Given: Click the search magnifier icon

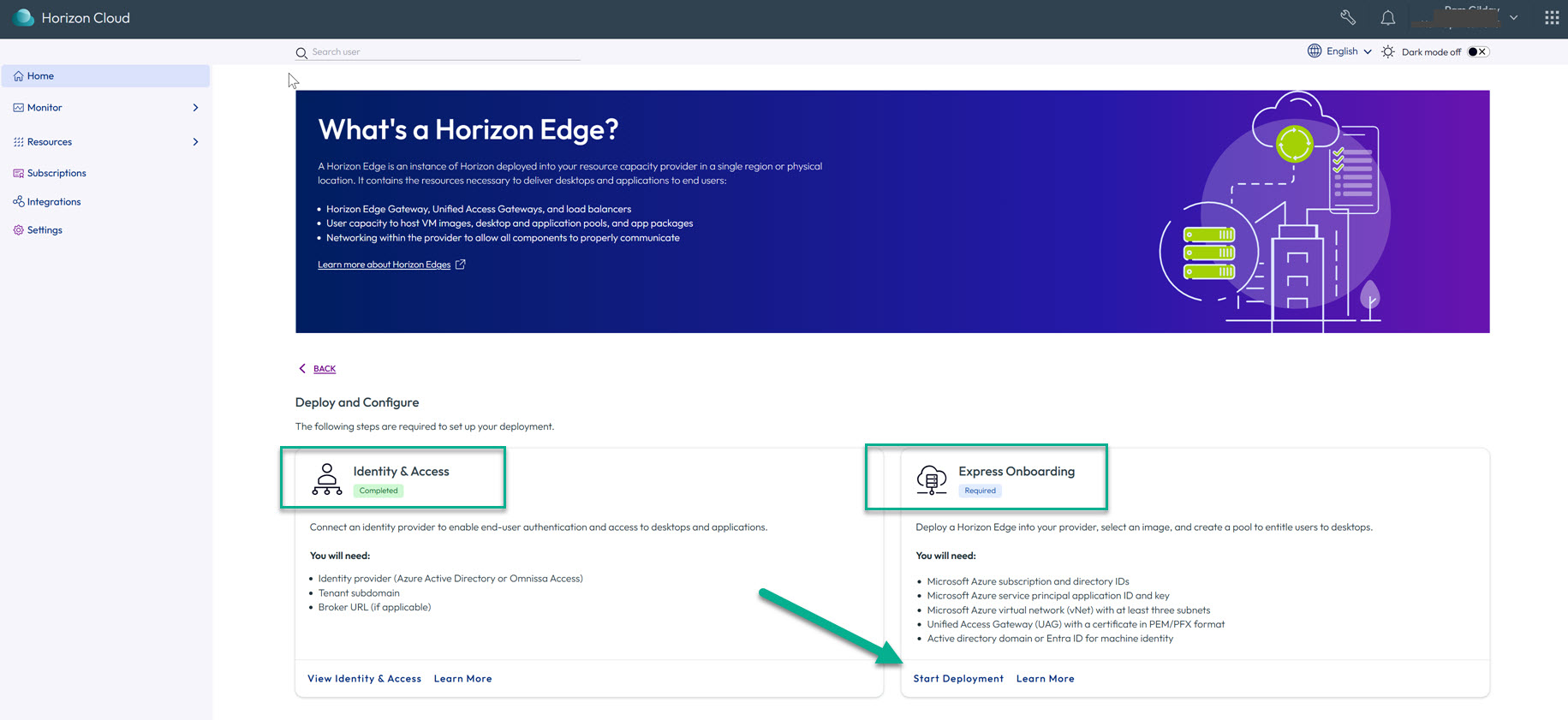Looking at the screenshot, I should pyautogui.click(x=301, y=53).
